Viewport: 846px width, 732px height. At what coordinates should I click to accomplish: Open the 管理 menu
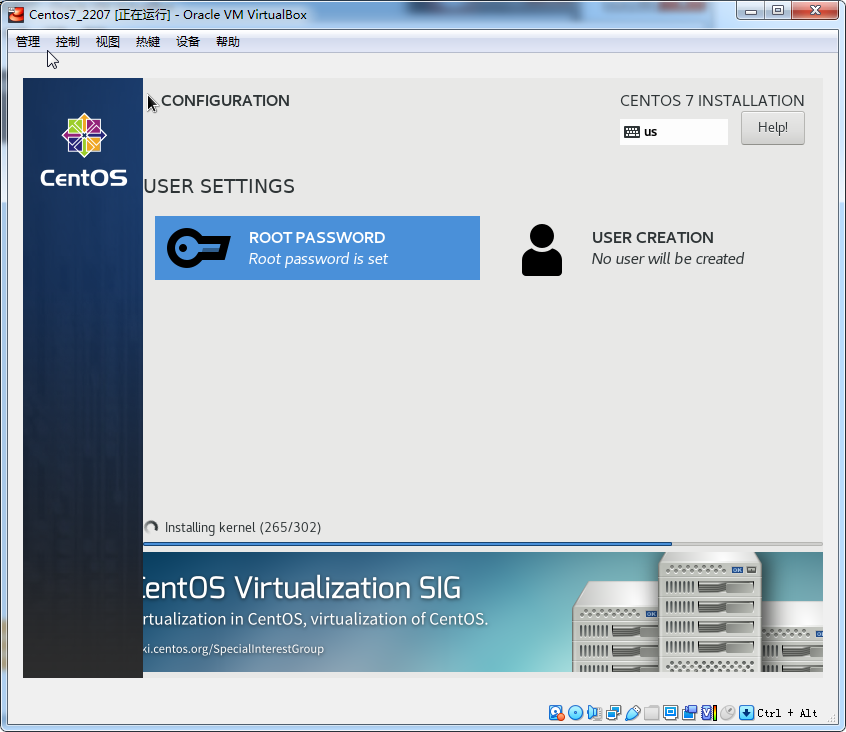(28, 42)
